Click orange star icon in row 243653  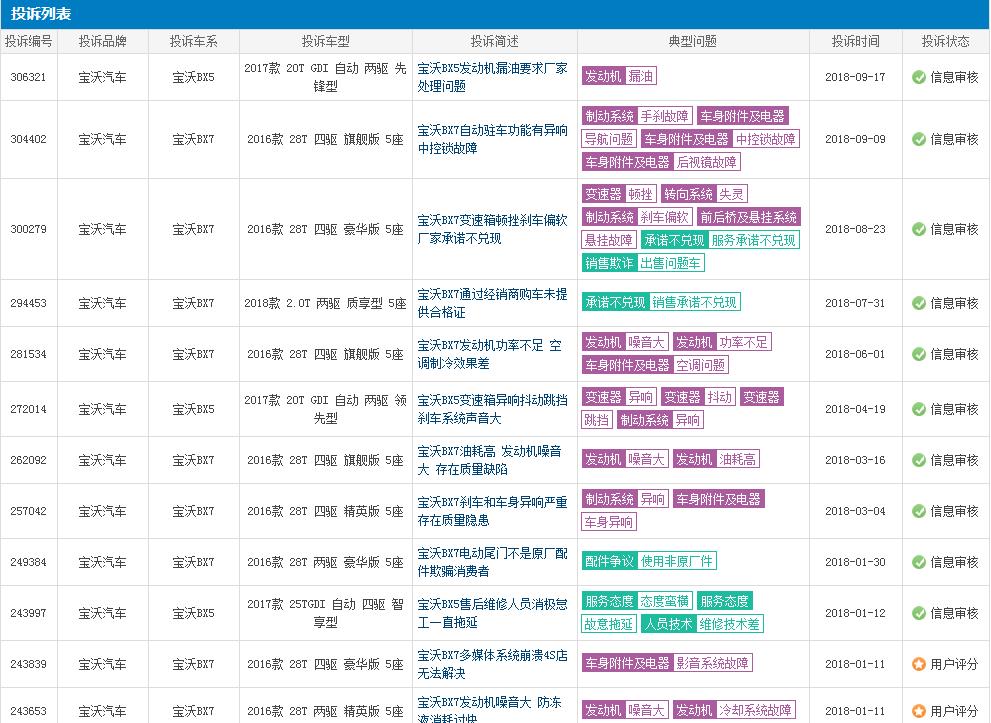[919, 711]
